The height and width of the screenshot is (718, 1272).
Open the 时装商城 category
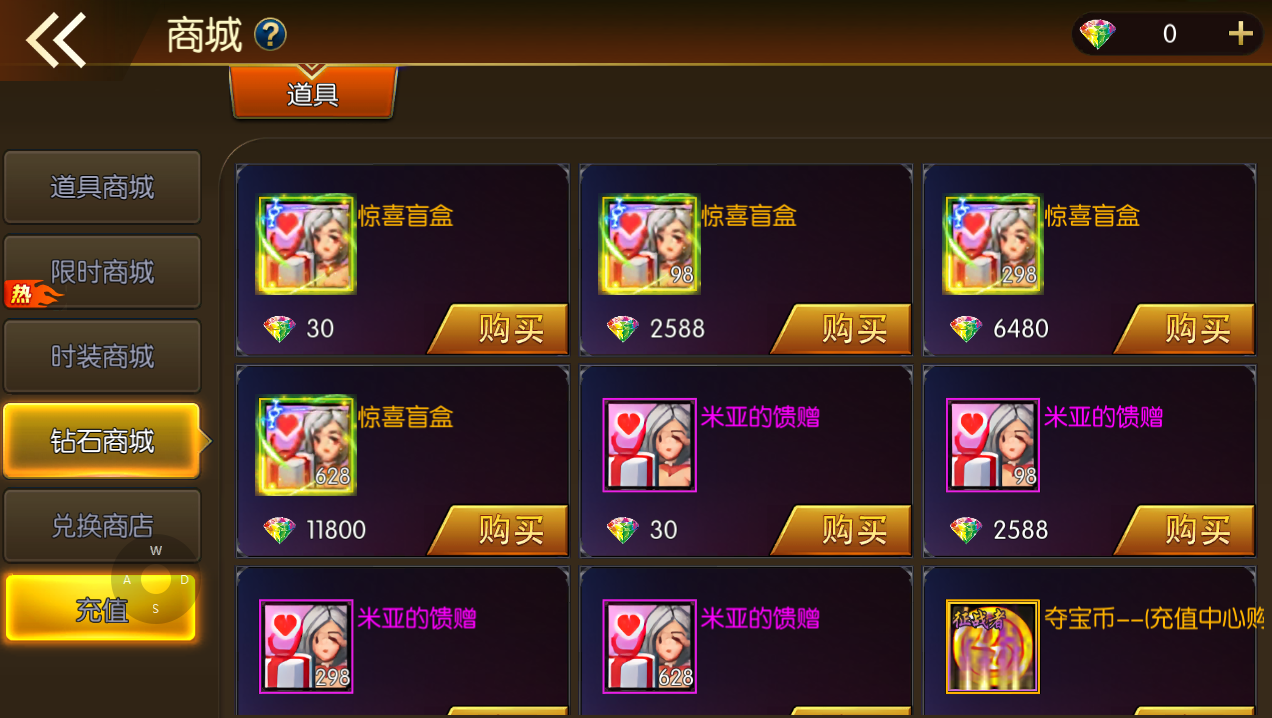pyautogui.click(x=102, y=357)
